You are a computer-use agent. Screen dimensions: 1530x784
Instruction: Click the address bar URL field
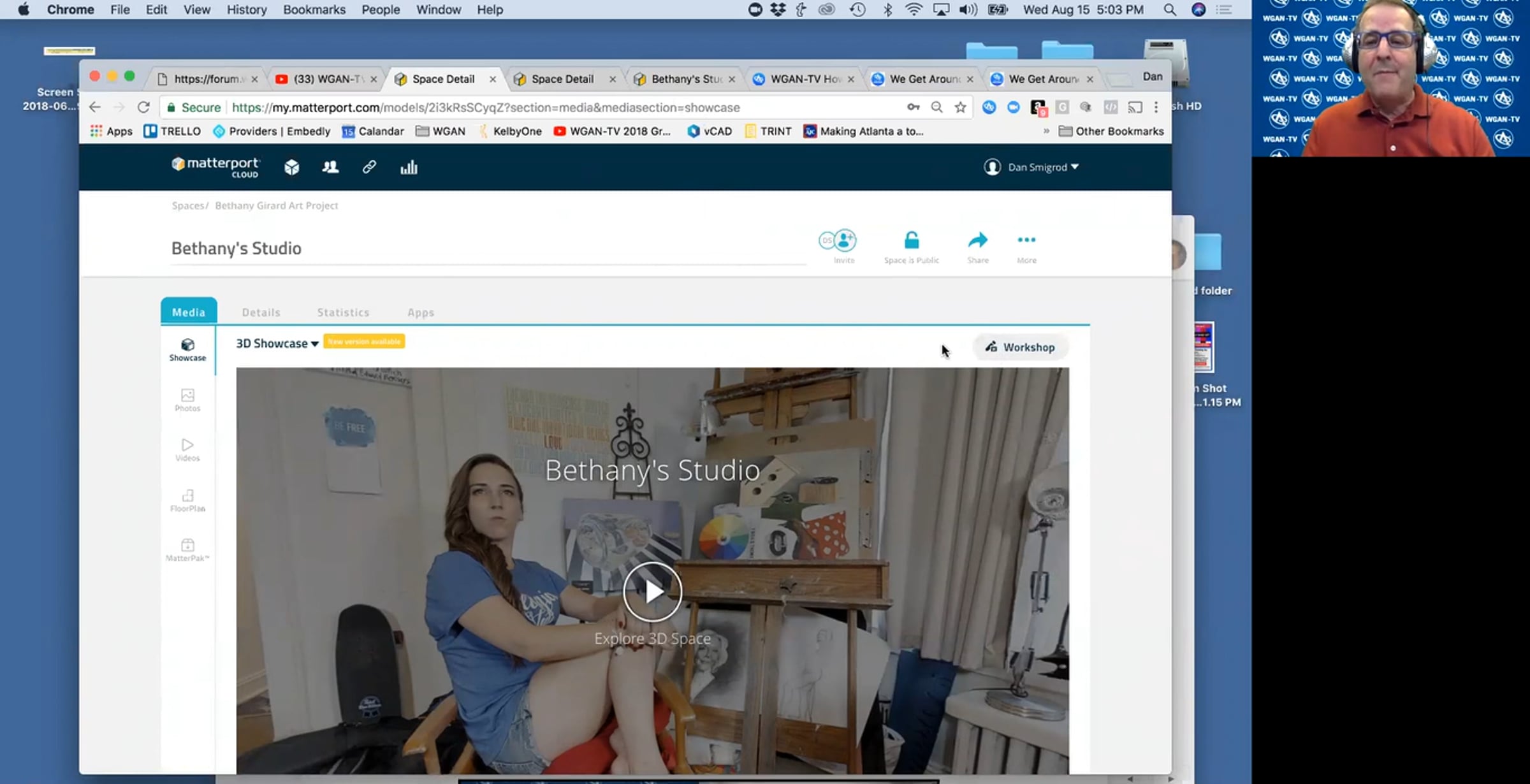coord(486,108)
